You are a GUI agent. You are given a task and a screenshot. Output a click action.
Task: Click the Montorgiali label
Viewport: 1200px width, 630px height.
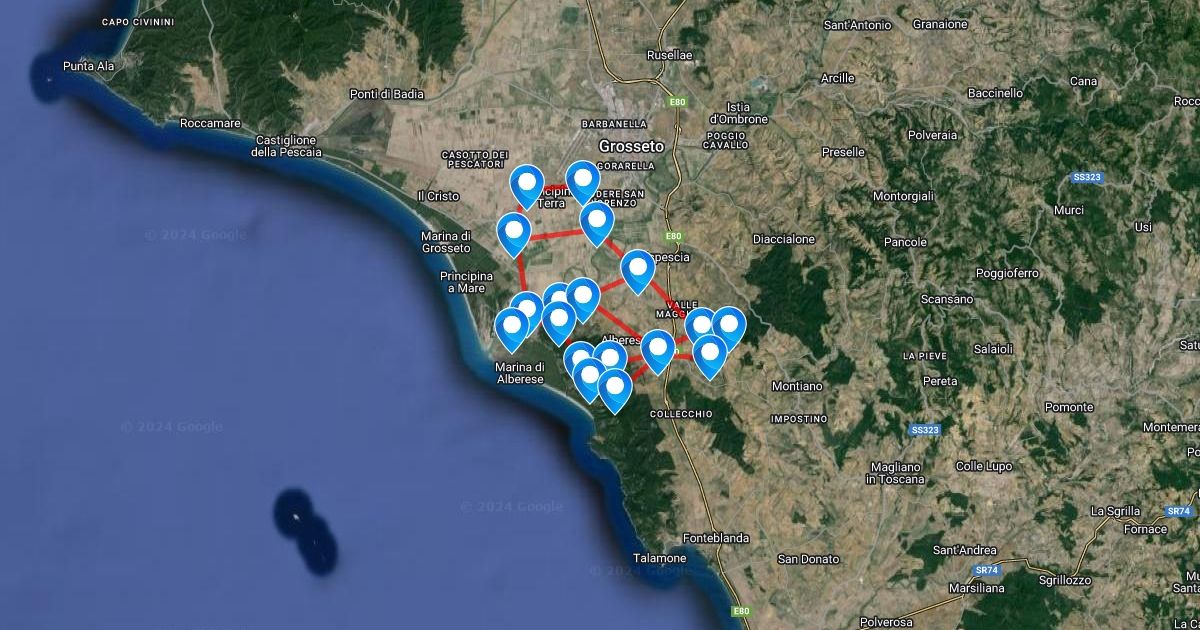point(903,196)
